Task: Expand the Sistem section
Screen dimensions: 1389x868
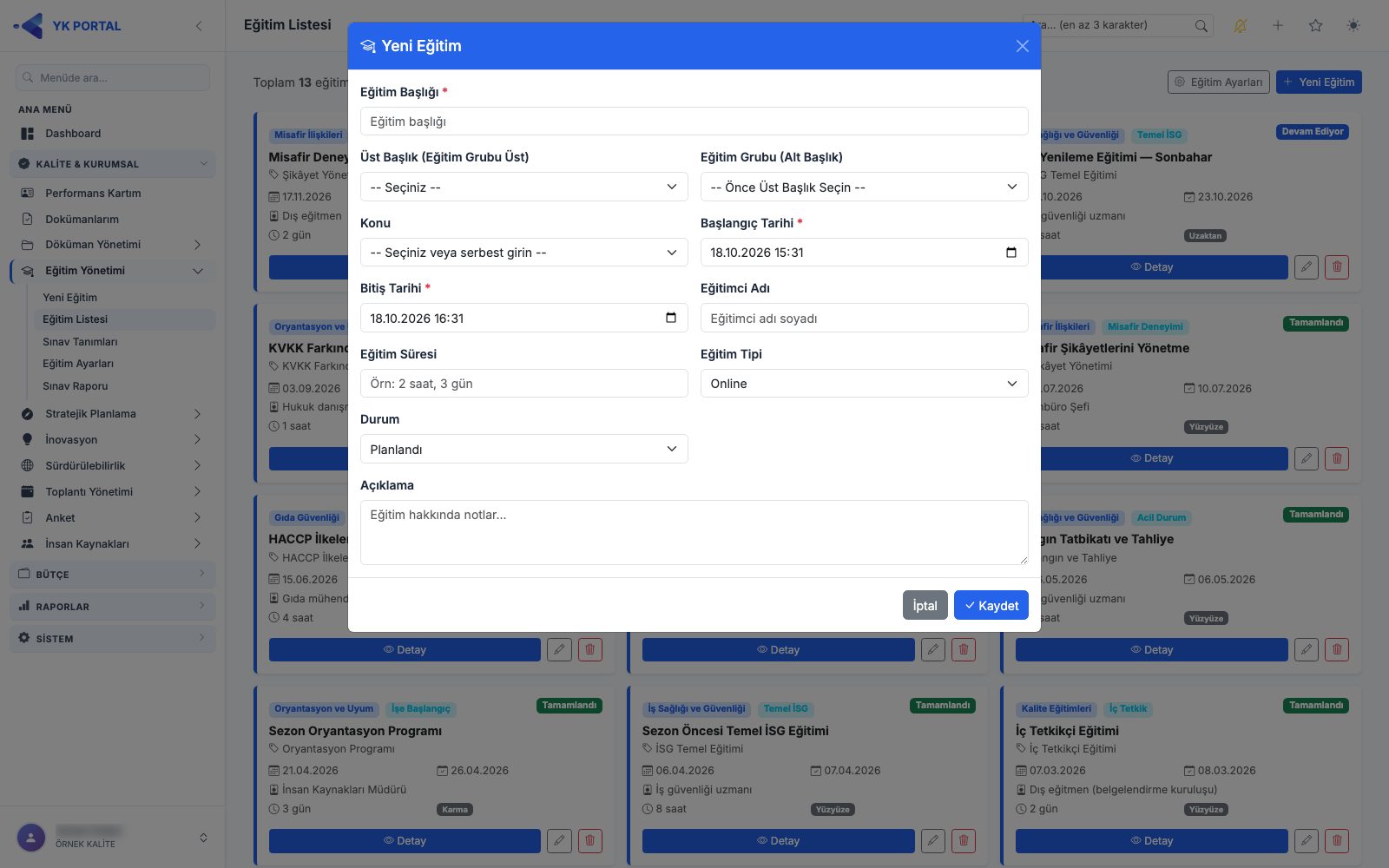Action: [x=113, y=638]
